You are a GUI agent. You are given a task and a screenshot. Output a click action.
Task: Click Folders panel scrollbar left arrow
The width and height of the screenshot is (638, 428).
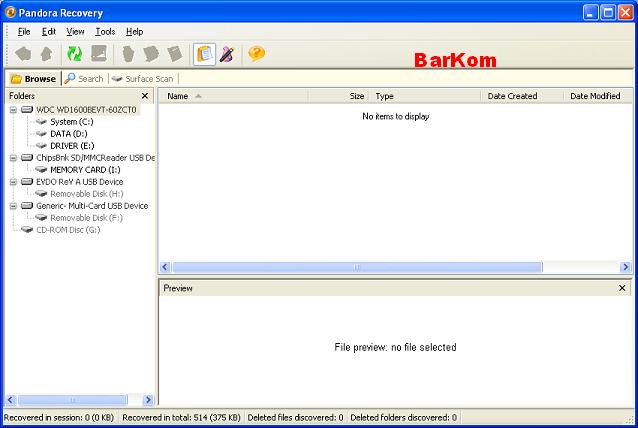click(11, 400)
